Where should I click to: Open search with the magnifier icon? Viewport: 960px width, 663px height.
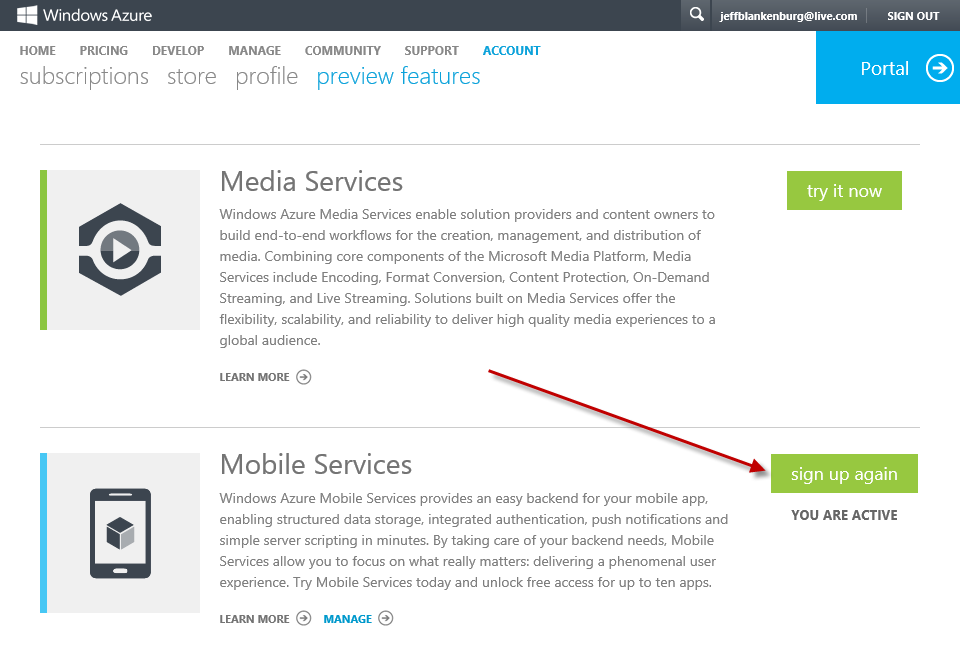[696, 15]
